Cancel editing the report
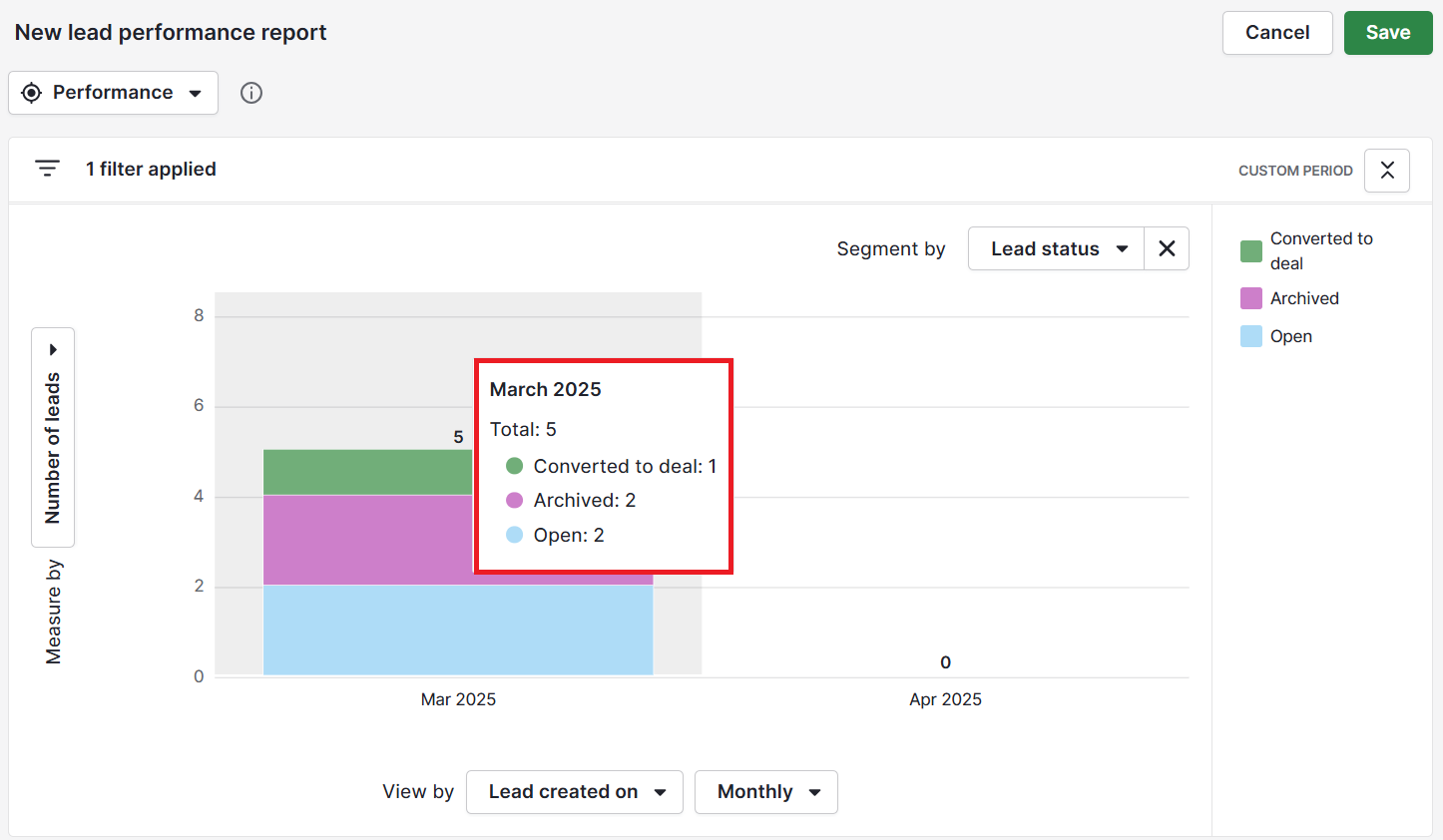This screenshot has height=840, width=1443. point(1277,32)
